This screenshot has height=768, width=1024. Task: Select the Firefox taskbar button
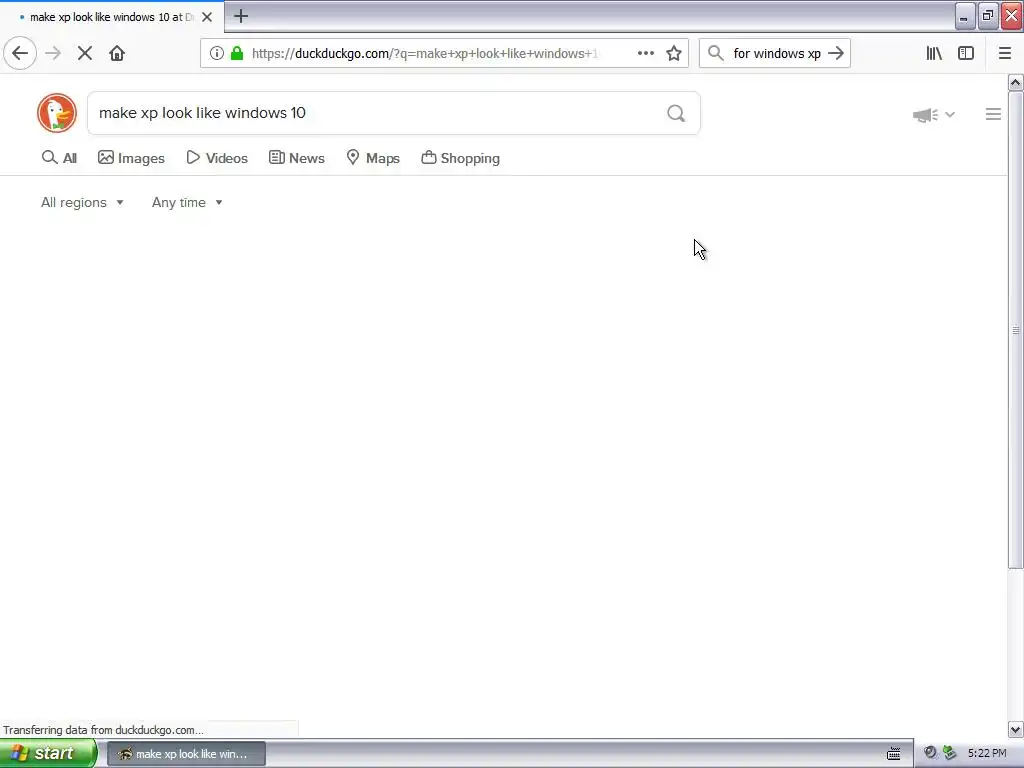click(x=186, y=754)
